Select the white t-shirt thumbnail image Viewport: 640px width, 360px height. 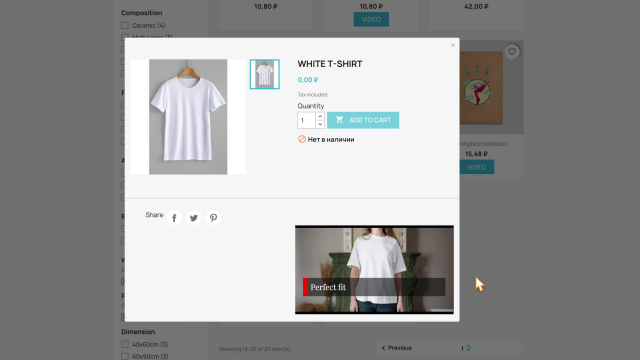(x=264, y=74)
